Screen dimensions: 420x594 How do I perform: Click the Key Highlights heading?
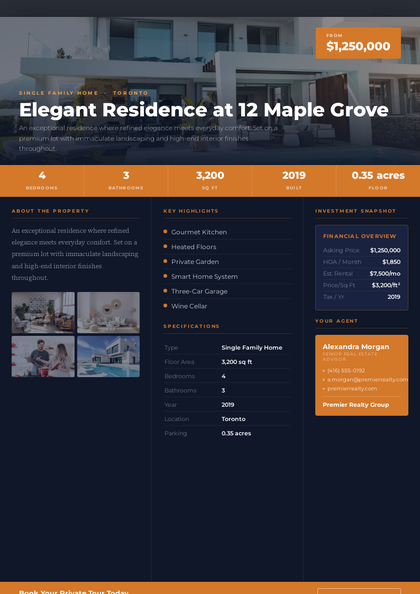click(191, 211)
